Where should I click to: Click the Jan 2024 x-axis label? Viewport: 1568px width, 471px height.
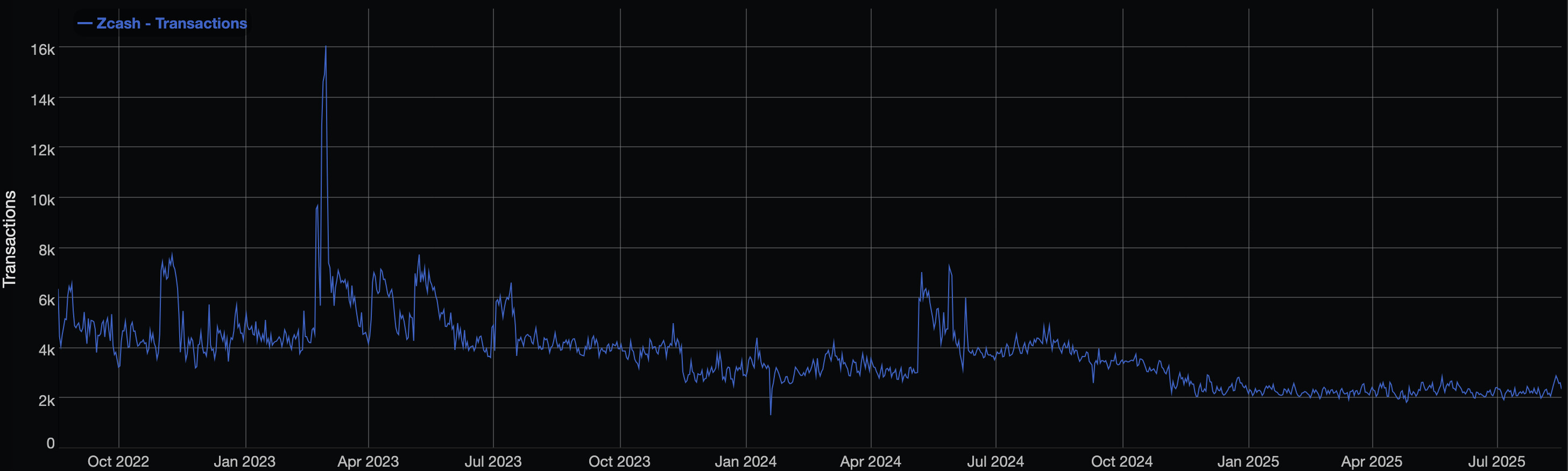pos(746,461)
